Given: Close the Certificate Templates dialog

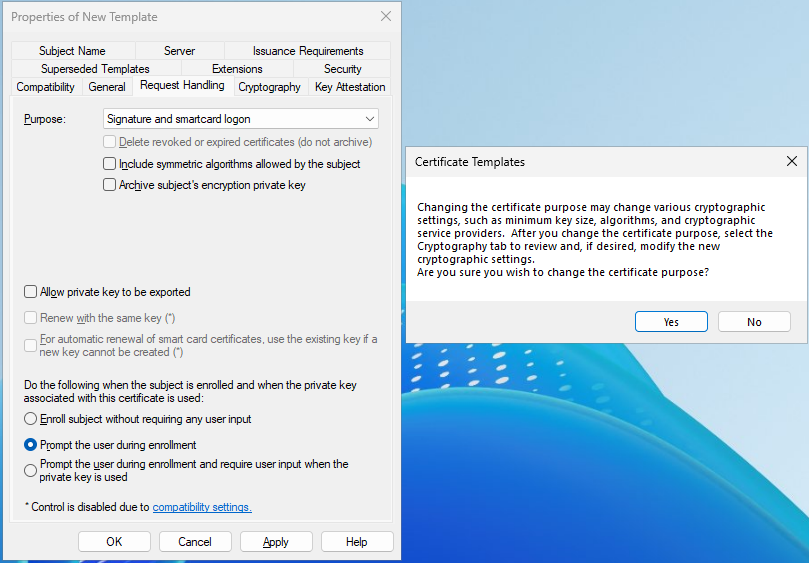Looking at the screenshot, I should [x=791, y=161].
